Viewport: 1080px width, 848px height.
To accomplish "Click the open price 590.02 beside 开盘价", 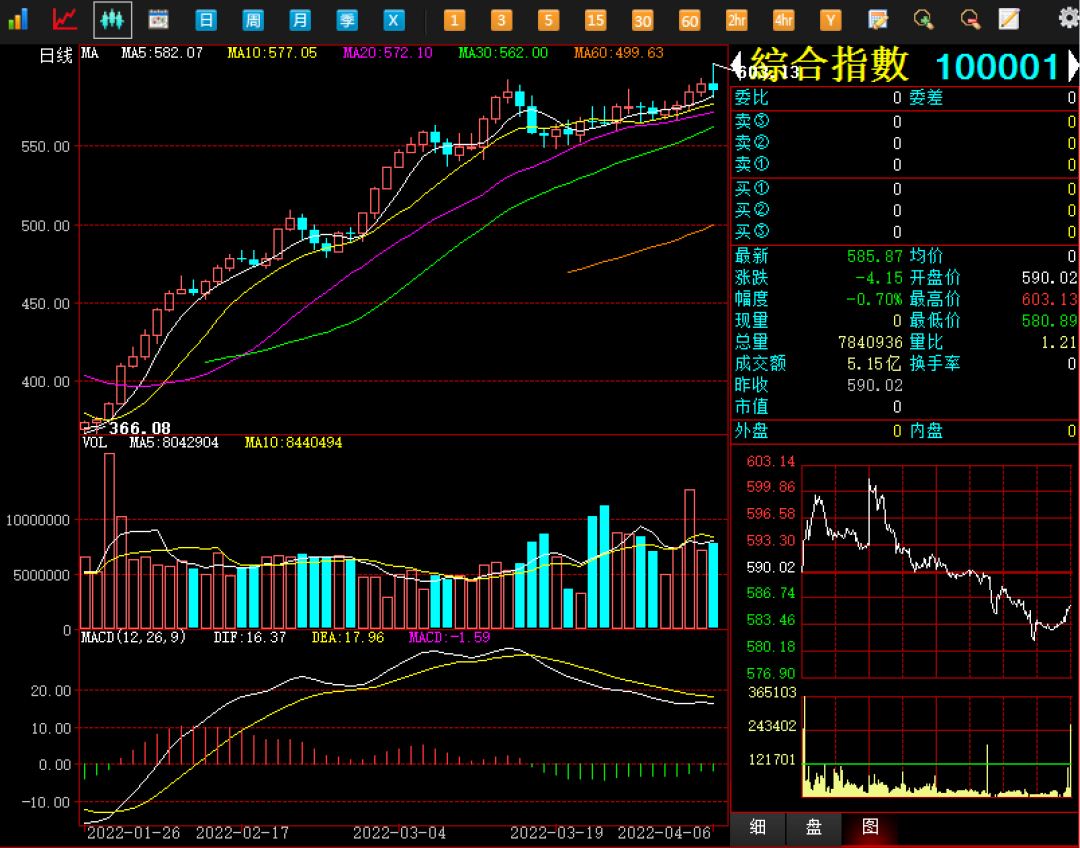I will click(x=1049, y=278).
